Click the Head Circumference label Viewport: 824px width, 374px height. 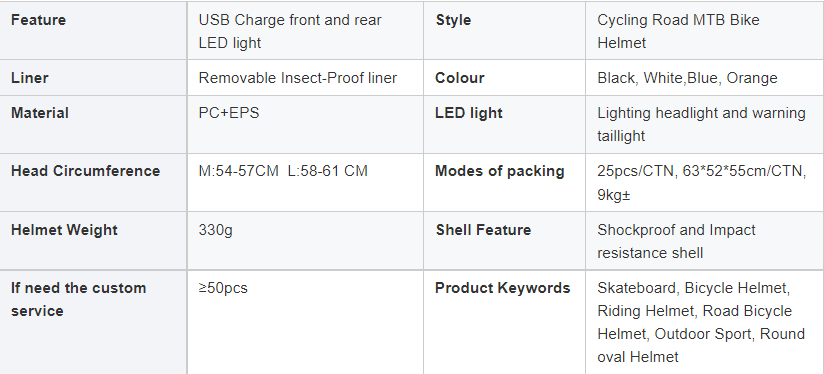coord(86,171)
